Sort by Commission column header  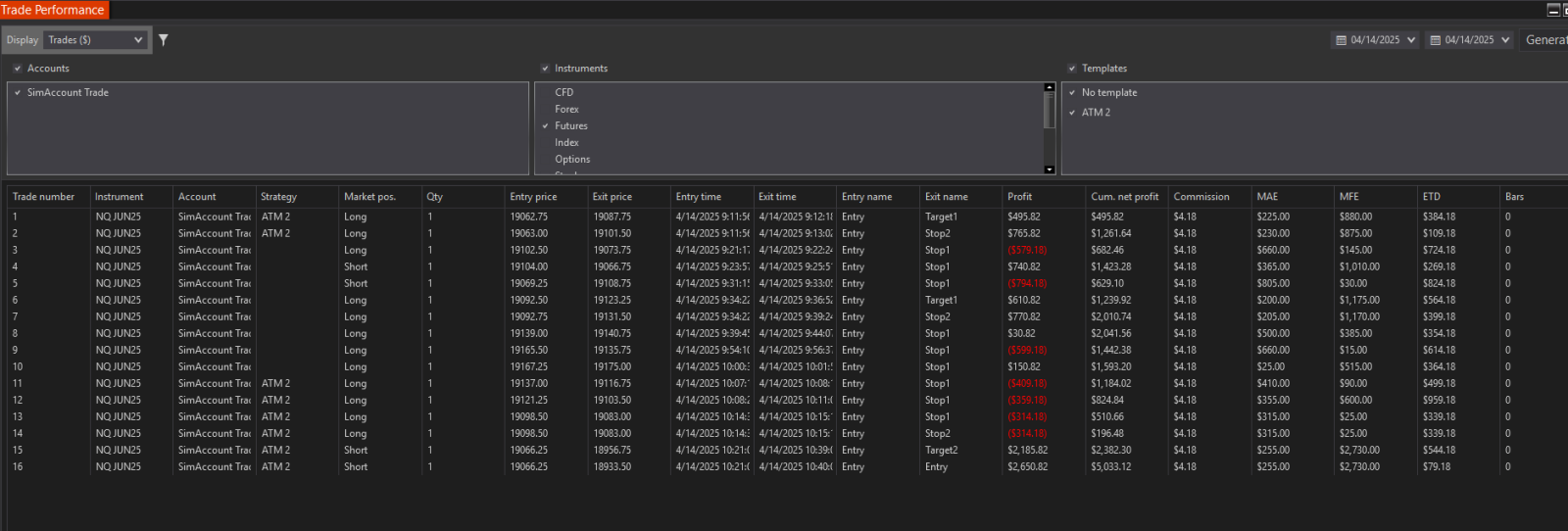[x=1201, y=197]
